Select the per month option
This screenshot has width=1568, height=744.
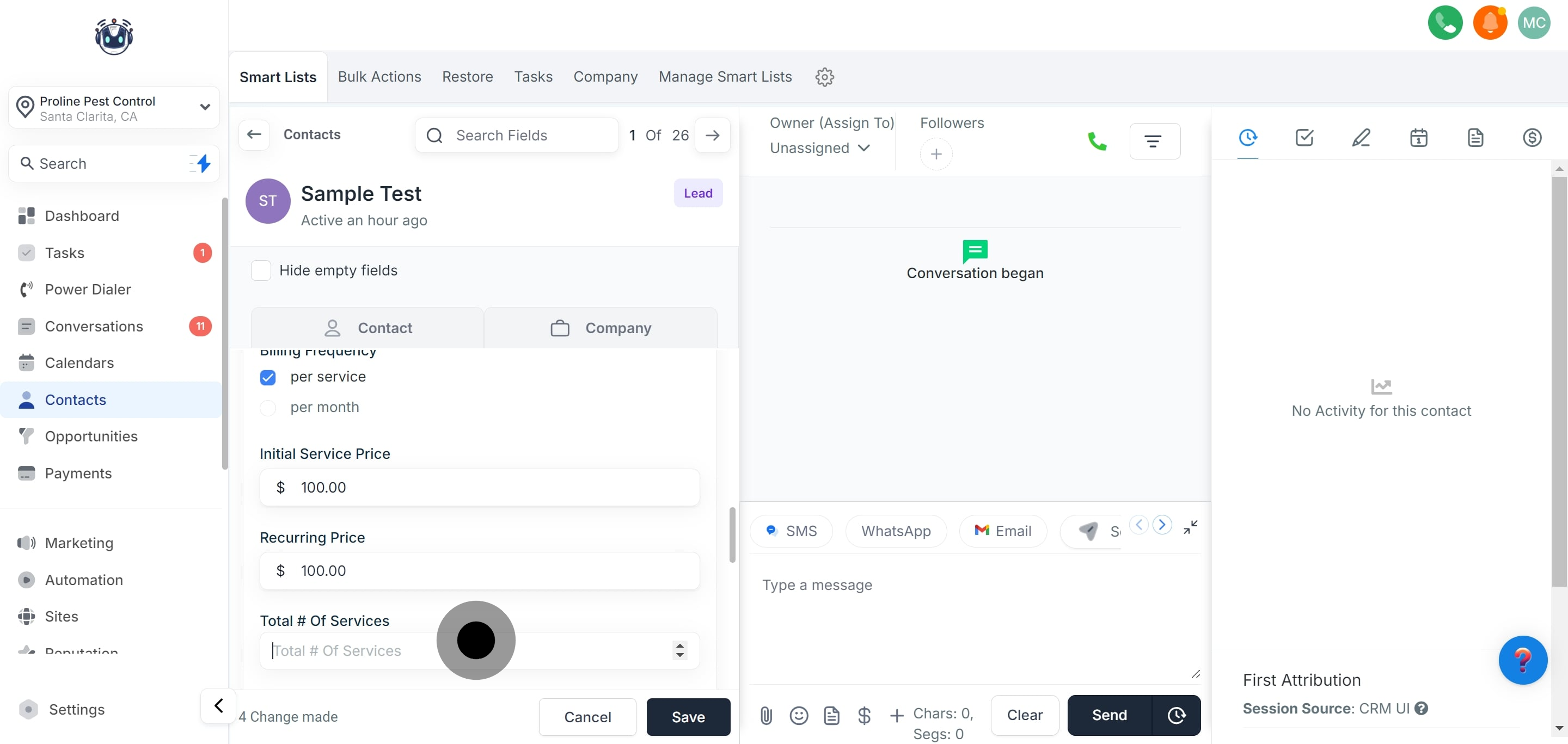(268, 408)
